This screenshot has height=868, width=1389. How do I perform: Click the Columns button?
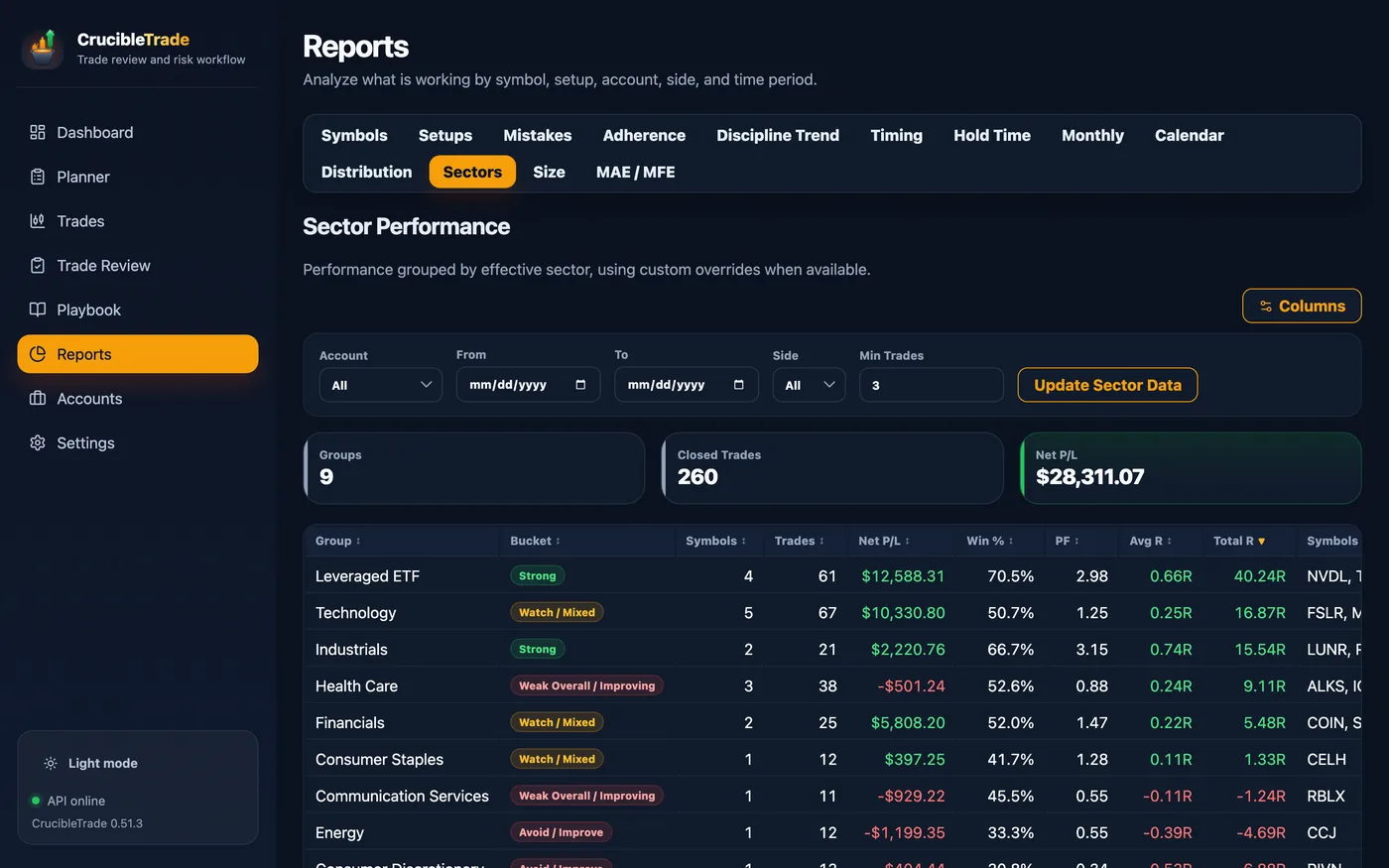pyautogui.click(x=1302, y=307)
